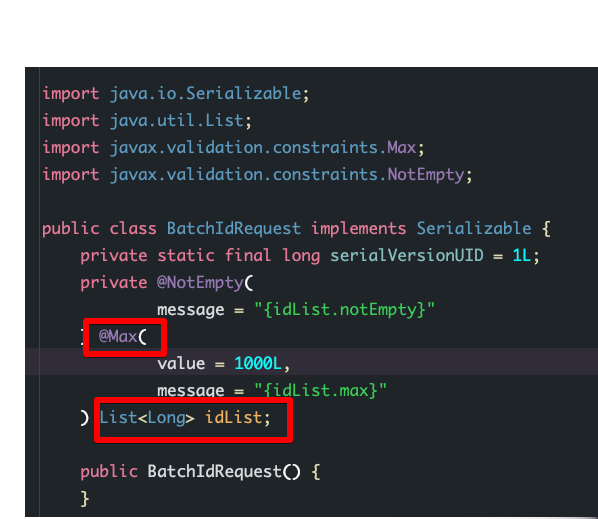The image size is (598, 519).
Task: Click the Serializable interface after implements
Action: pyautogui.click(x=474, y=229)
